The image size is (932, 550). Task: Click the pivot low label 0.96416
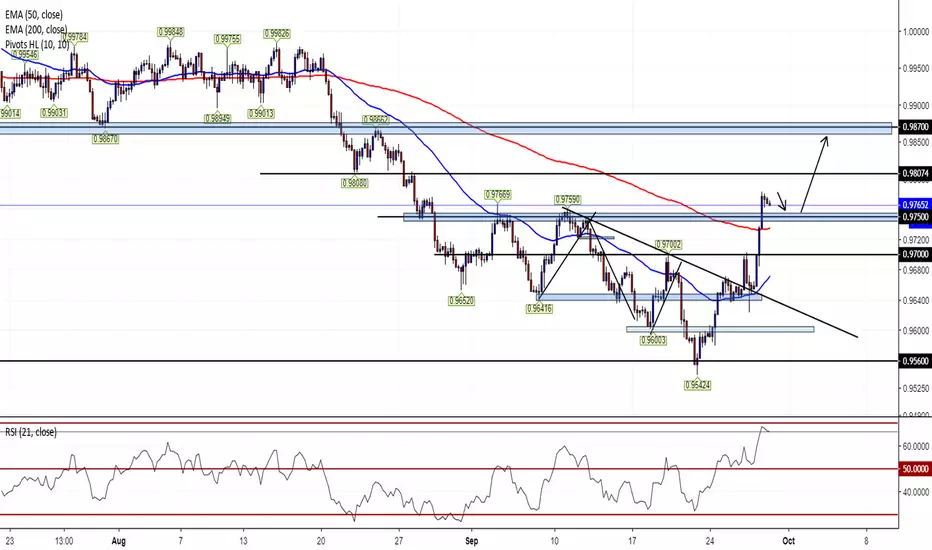point(540,309)
